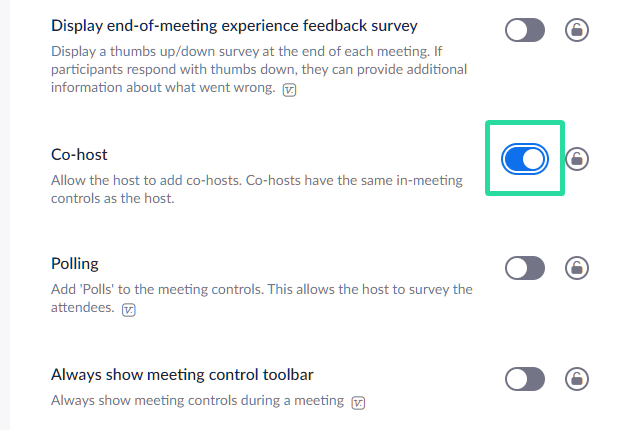Click the lock icon for feedback survey setting
This screenshot has width=629, height=430.
[x=577, y=30]
